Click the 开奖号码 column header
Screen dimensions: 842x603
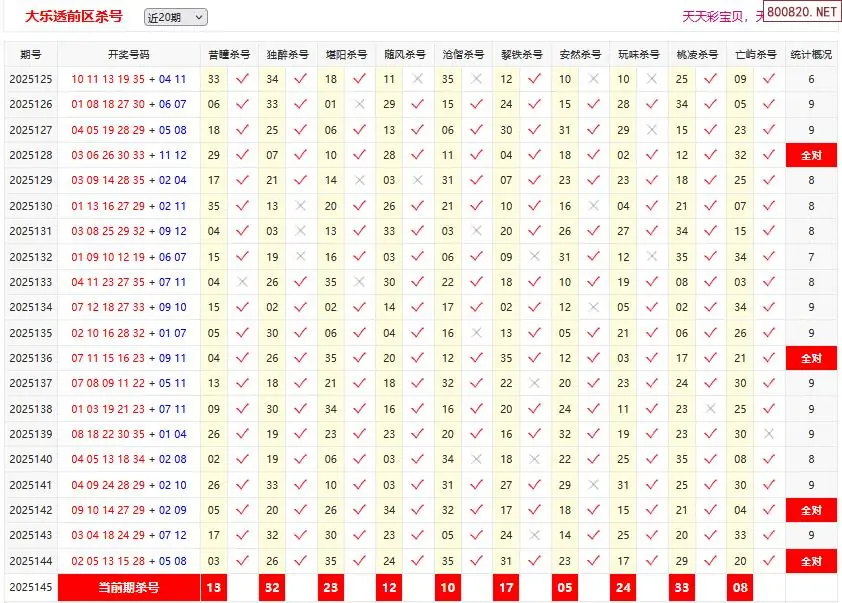[x=129, y=54]
